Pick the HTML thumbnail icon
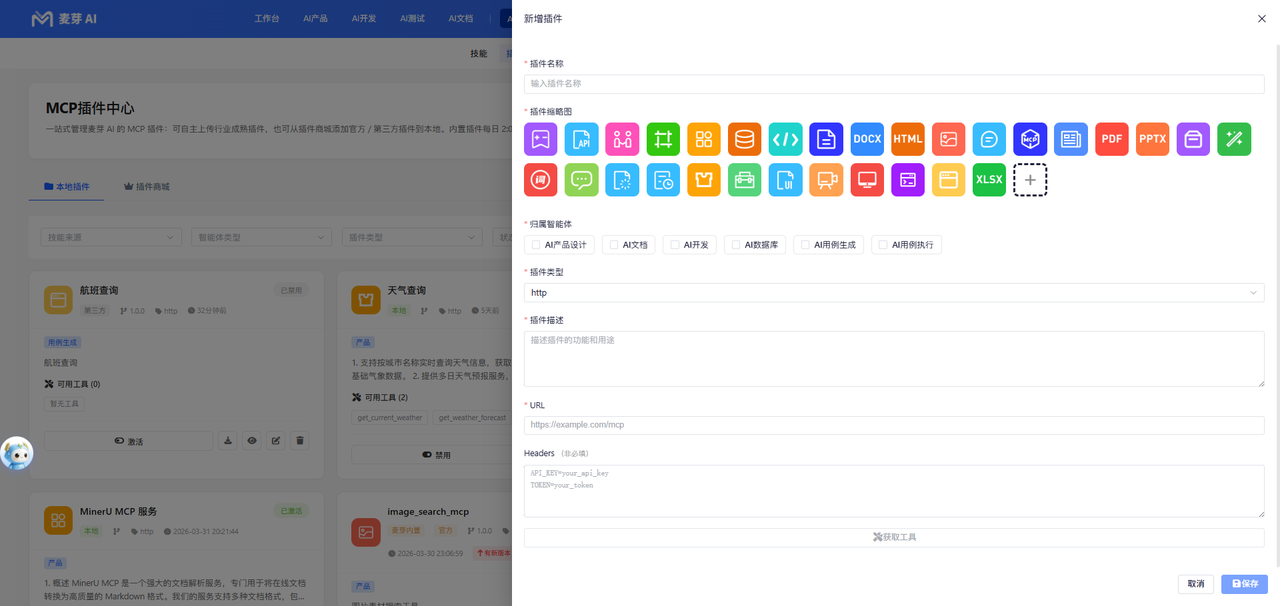Image resolution: width=1280 pixels, height=606 pixels. [x=908, y=139]
